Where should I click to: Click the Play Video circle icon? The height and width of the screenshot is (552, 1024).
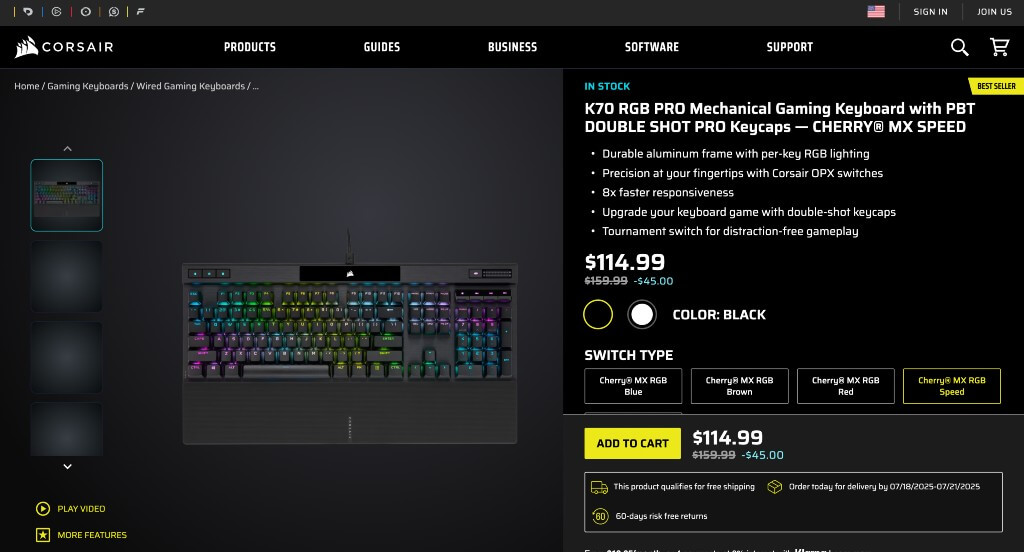click(x=43, y=509)
